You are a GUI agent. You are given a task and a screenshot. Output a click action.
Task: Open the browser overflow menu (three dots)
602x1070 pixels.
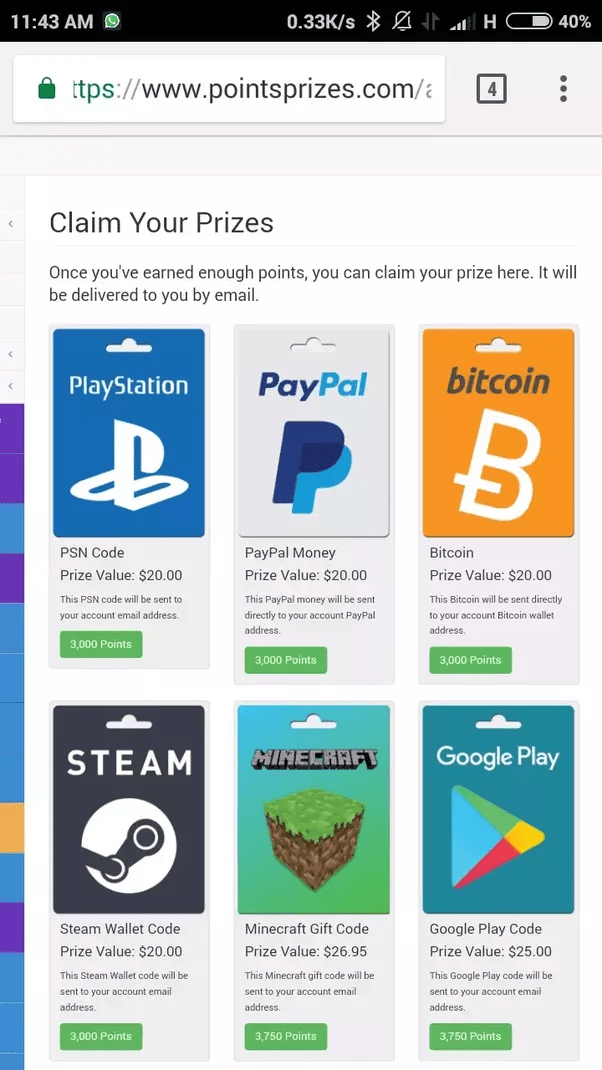pyautogui.click(x=563, y=88)
